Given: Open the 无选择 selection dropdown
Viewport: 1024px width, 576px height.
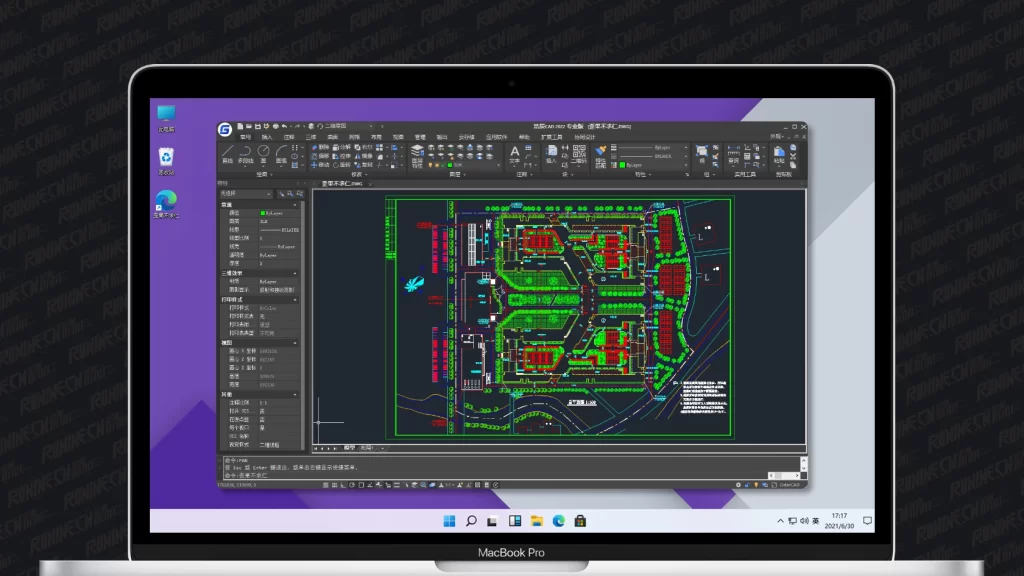Looking at the screenshot, I should tap(245, 194).
